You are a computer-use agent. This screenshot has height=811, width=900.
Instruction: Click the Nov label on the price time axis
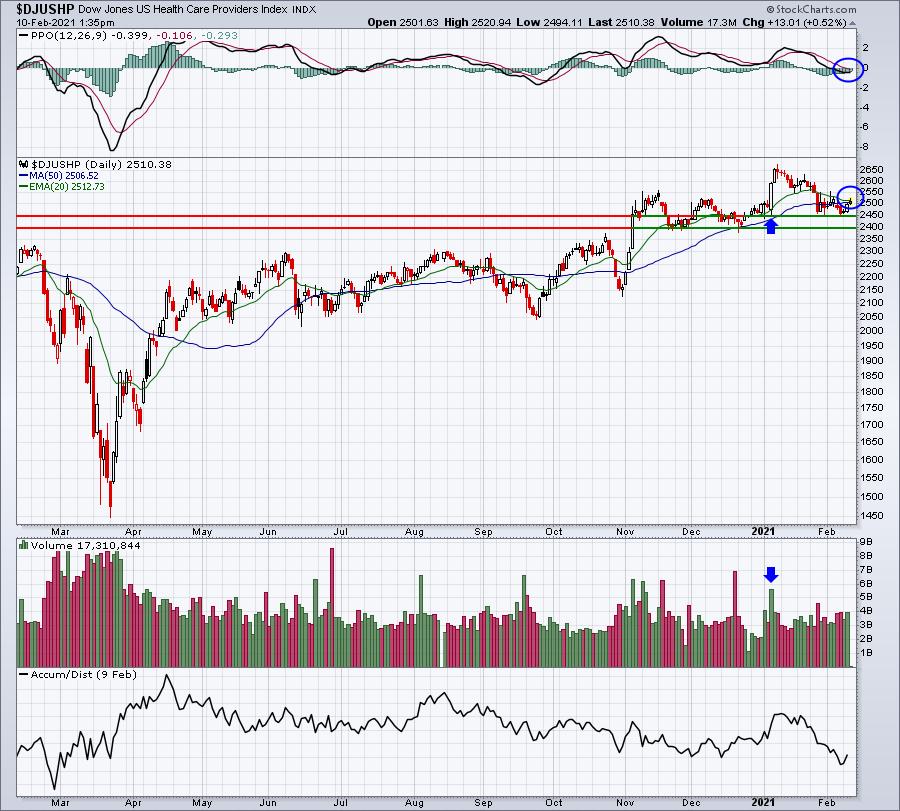point(625,531)
